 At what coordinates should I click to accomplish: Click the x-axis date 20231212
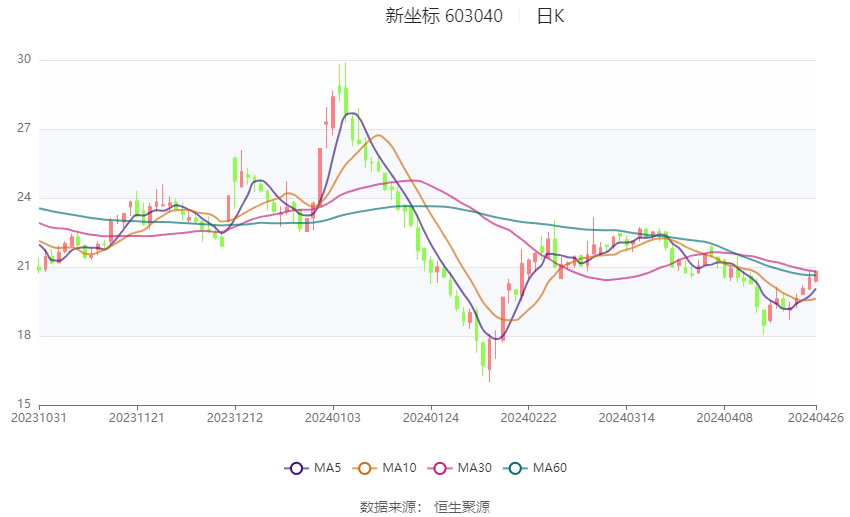click(235, 418)
